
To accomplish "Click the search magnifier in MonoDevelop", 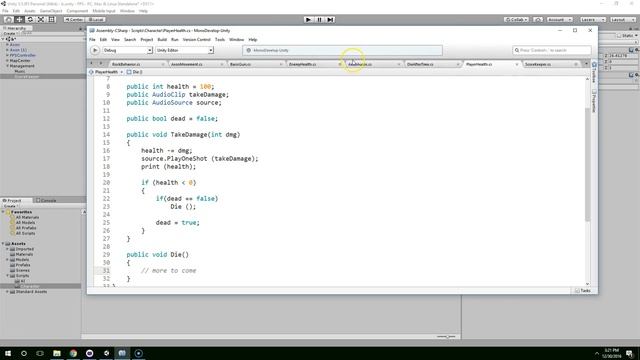I will pyautogui.click(x=517, y=50).
